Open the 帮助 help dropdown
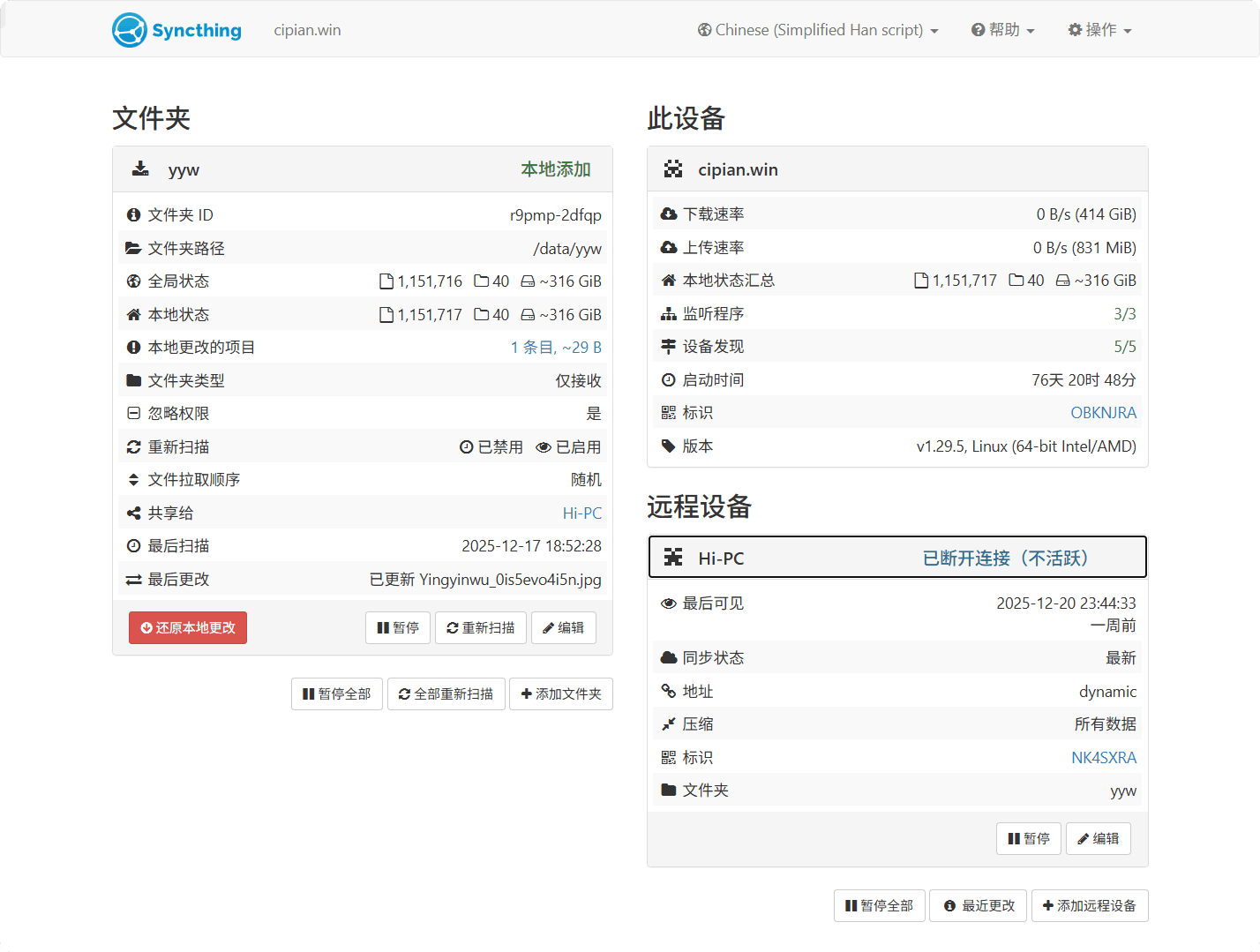 [1003, 30]
